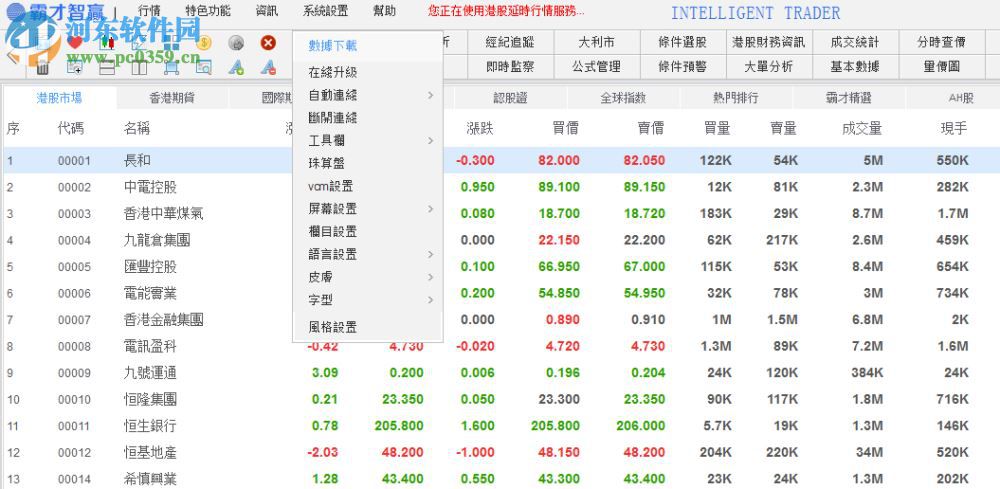Click the 成交統計 button

[x=855, y=43]
